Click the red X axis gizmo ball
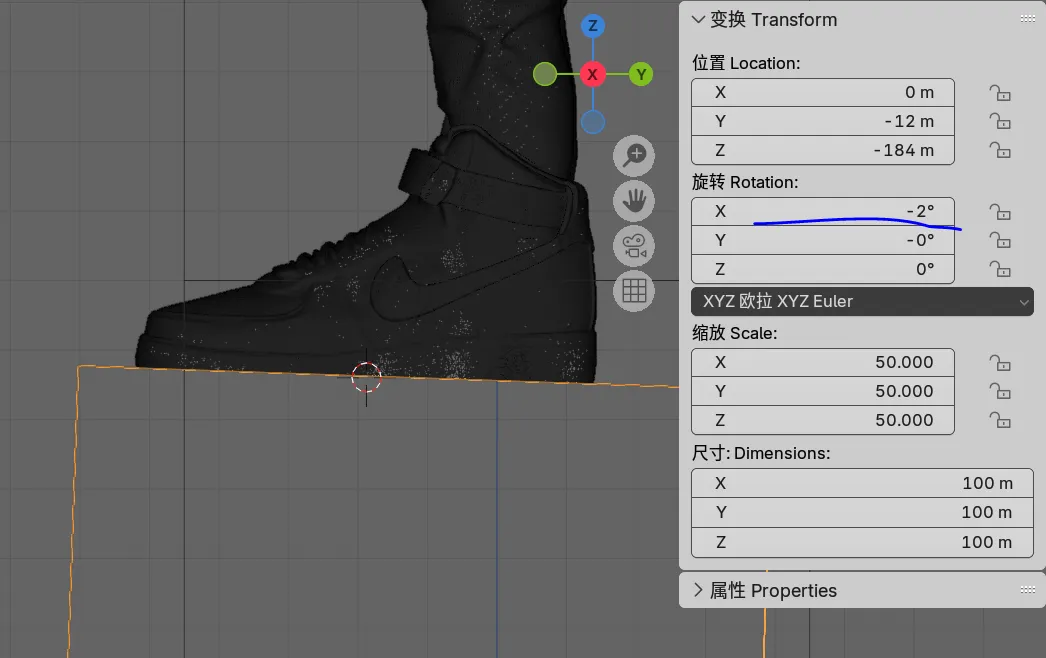The height and width of the screenshot is (658, 1046). coord(593,74)
